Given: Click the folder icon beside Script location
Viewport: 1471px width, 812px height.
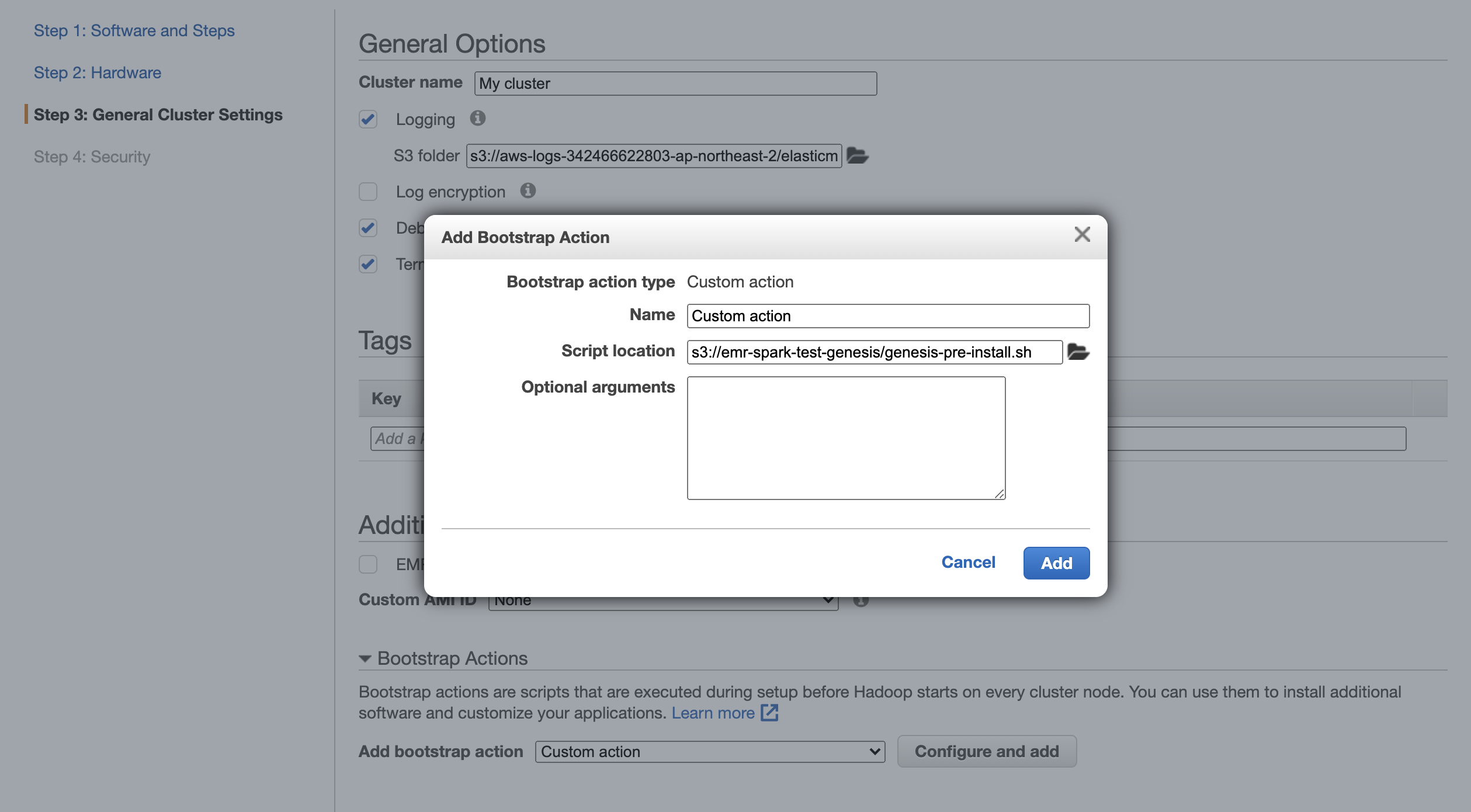Looking at the screenshot, I should (1078, 352).
